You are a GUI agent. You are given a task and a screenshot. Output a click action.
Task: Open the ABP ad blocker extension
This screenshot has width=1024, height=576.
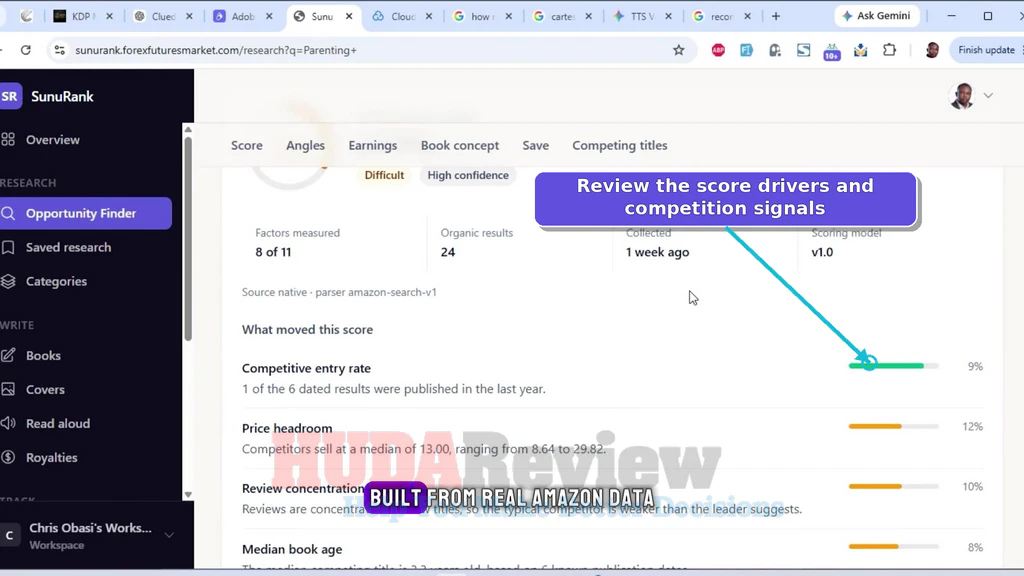coord(718,50)
